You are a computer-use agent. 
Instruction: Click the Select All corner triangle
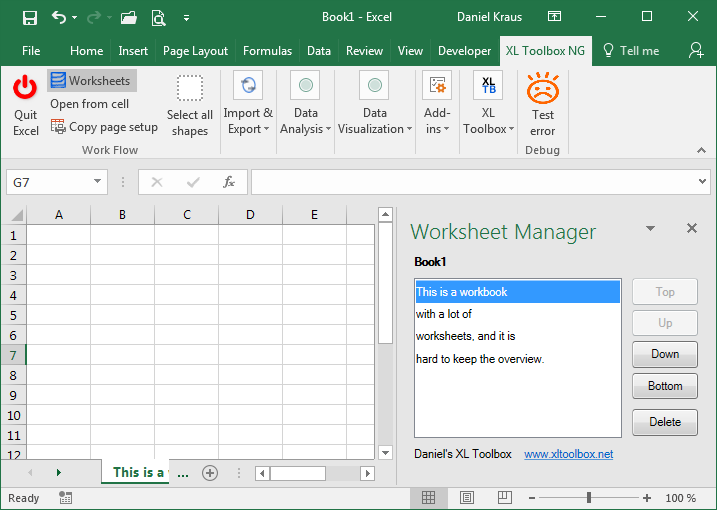point(16,215)
